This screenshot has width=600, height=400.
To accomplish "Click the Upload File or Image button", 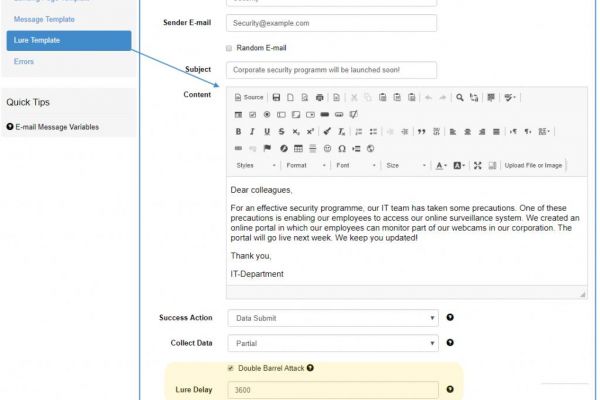I will point(532,165).
